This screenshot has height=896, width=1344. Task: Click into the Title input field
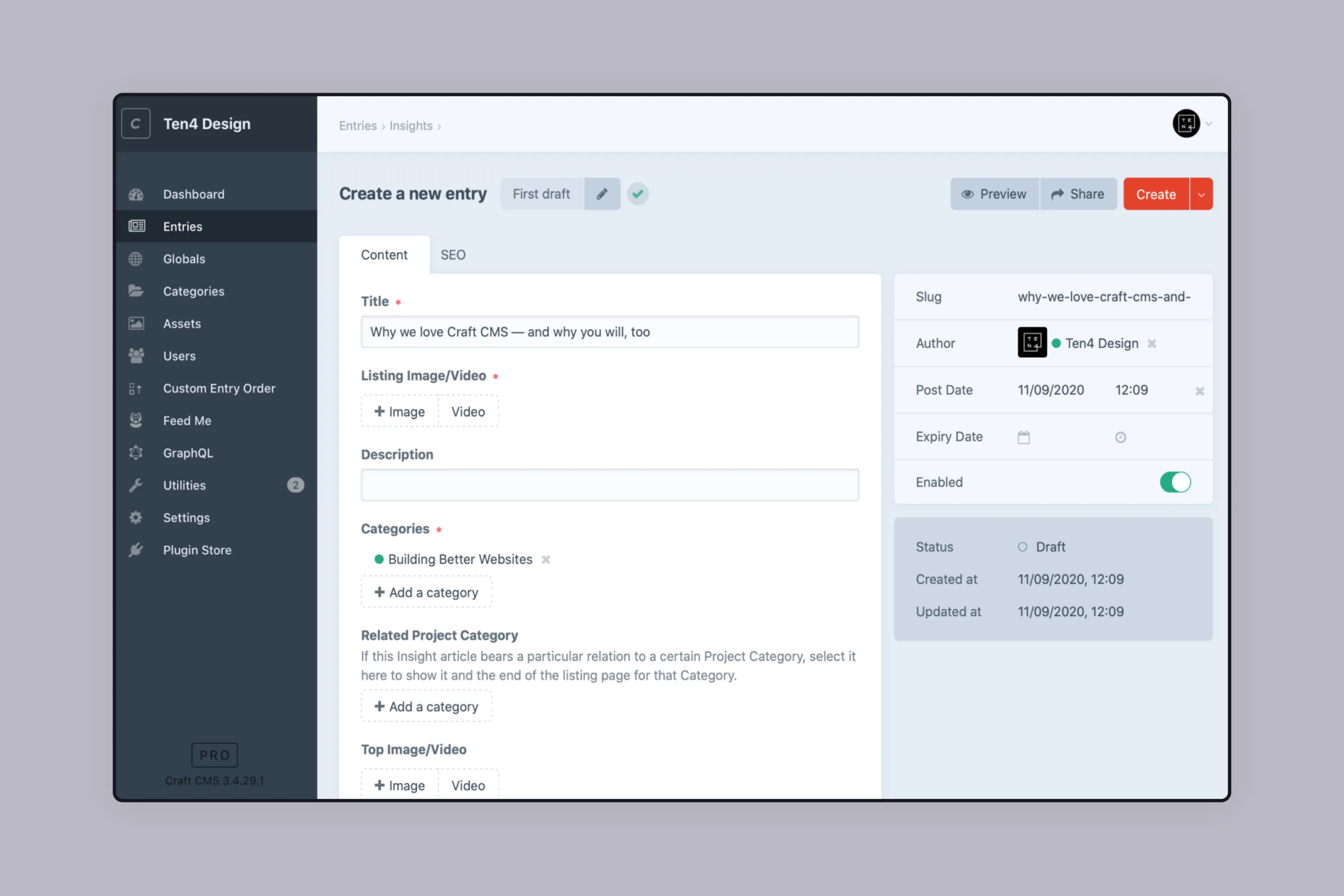610,332
